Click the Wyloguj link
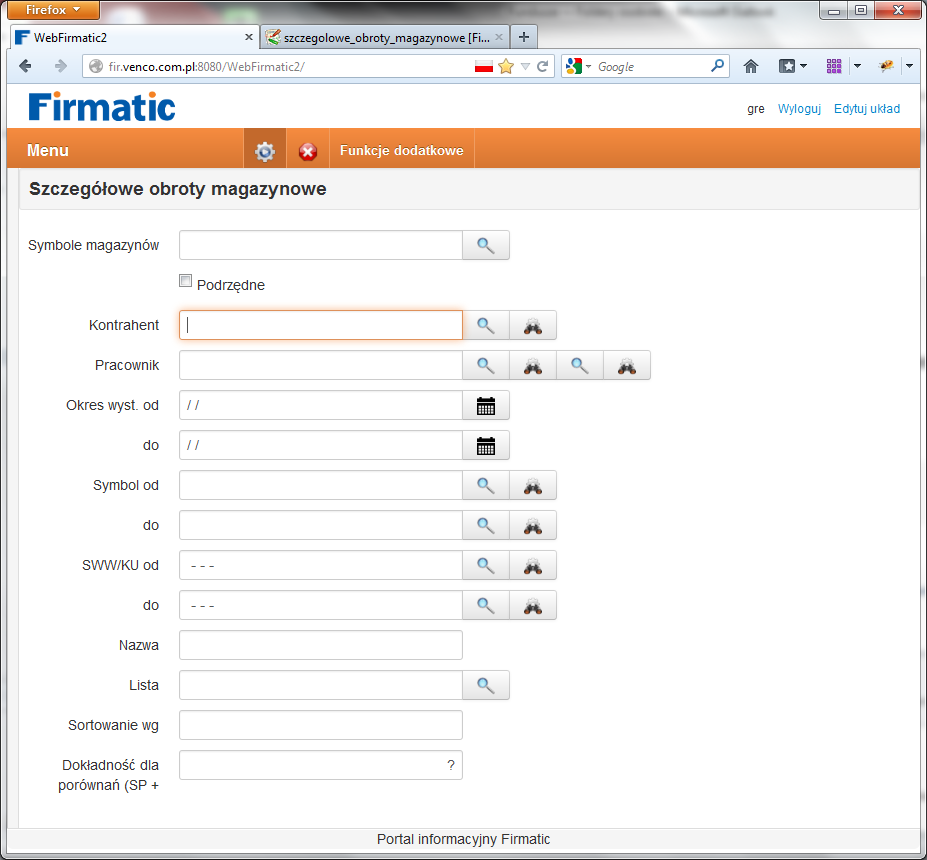Viewport: 927px width, 860px height. (799, 108)
